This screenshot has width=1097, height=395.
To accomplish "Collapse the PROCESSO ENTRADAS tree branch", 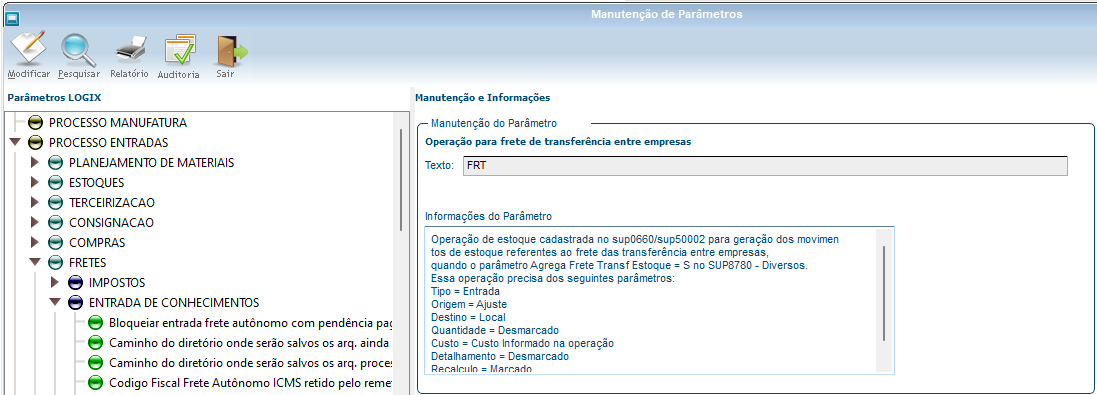I will 15,143.
